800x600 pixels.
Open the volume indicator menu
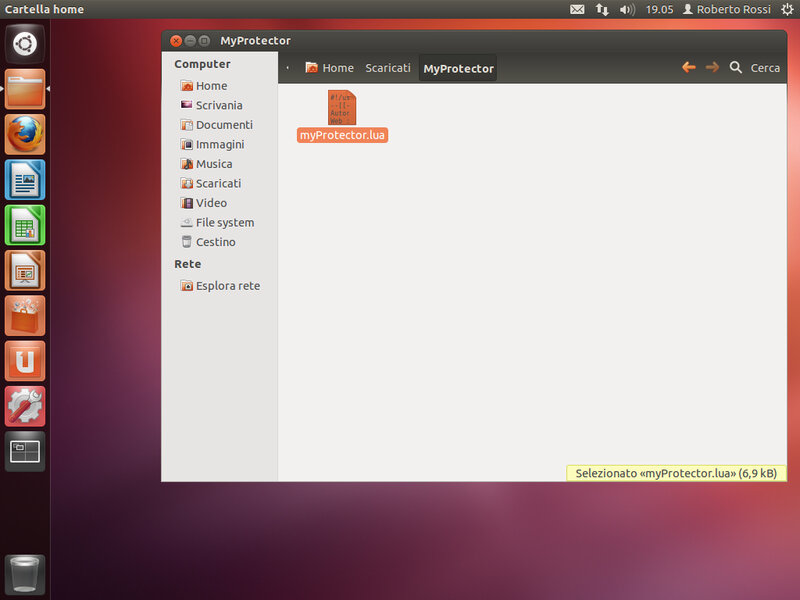click(627, 9)
